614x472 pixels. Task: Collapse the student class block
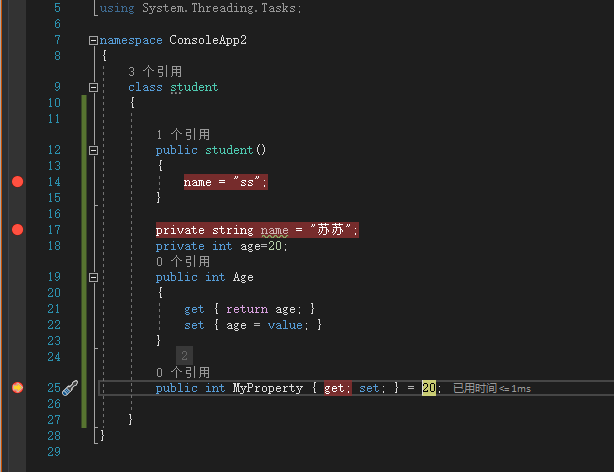tap(93, 87)
